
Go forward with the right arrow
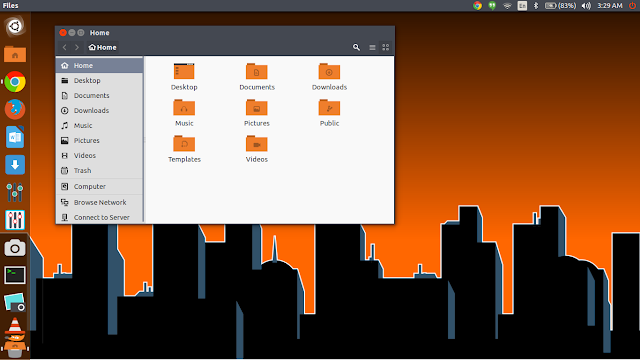(77, 47)
